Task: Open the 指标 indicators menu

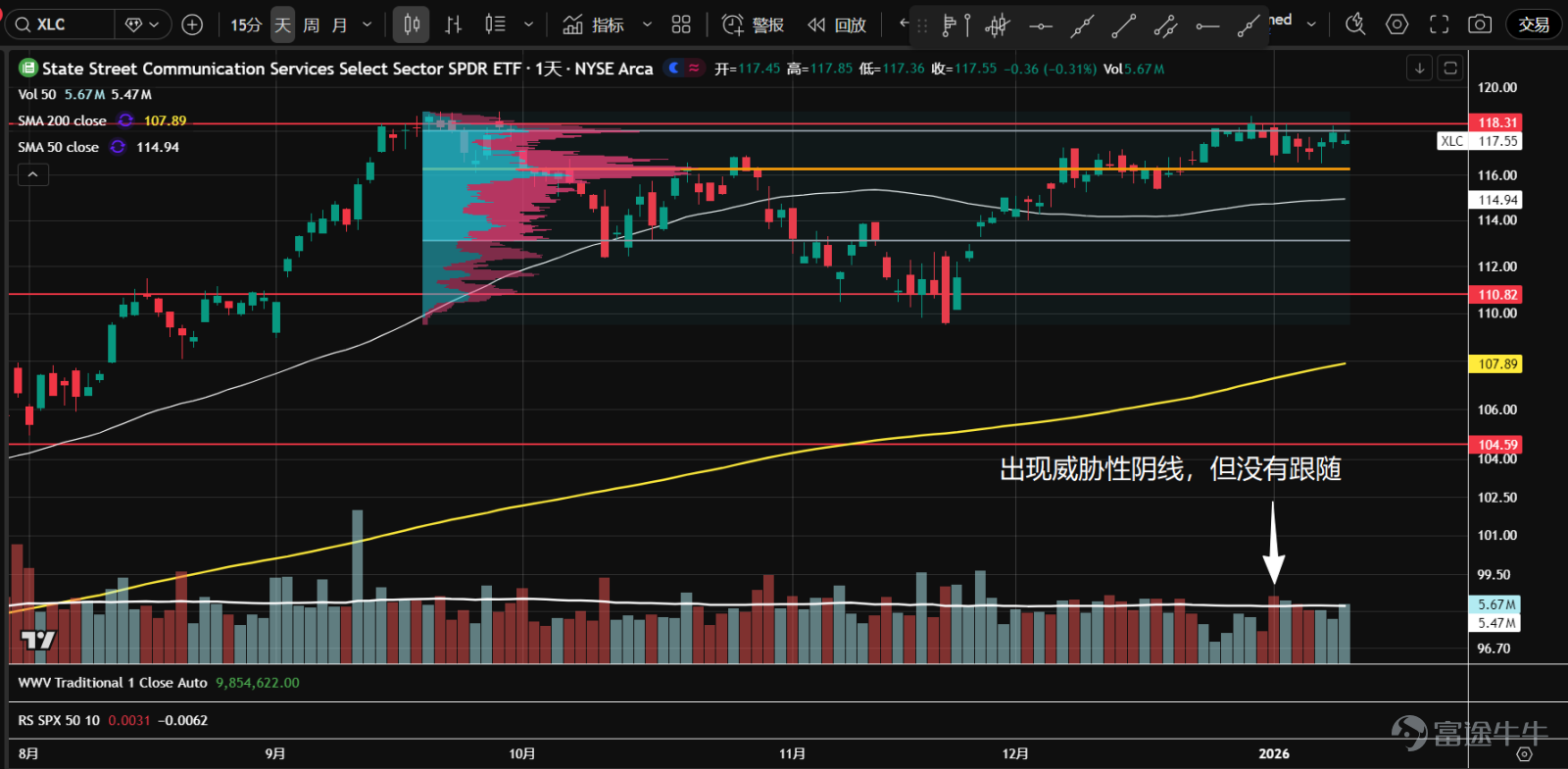Action: 593,24
